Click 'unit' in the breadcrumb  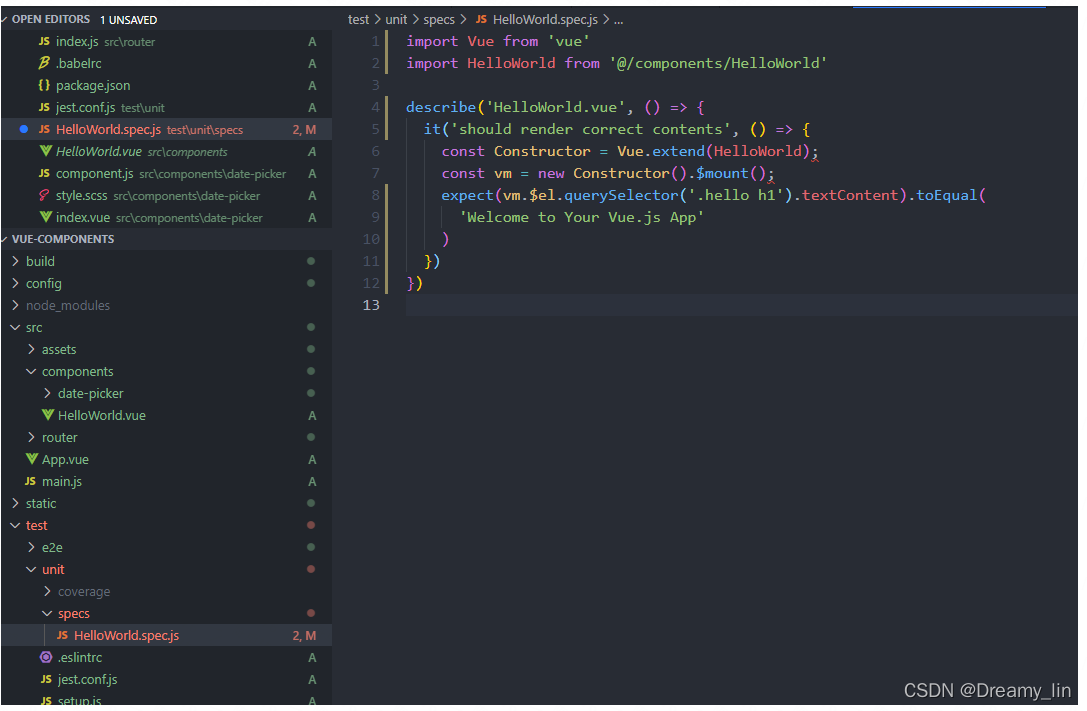click(397, 19)
